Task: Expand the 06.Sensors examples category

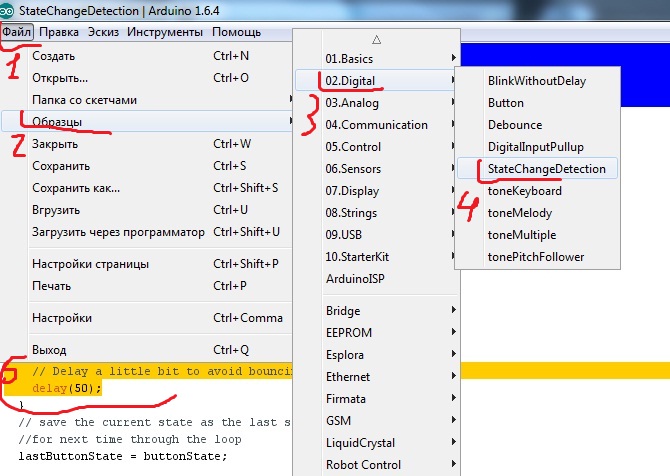Action: click(x=353, y=169)
